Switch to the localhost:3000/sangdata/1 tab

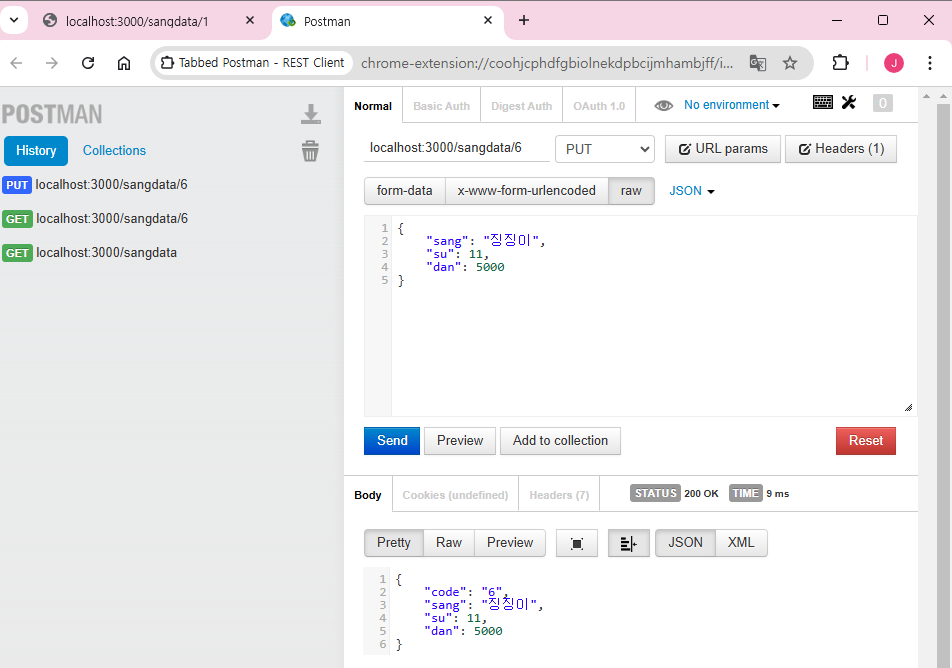137,21
